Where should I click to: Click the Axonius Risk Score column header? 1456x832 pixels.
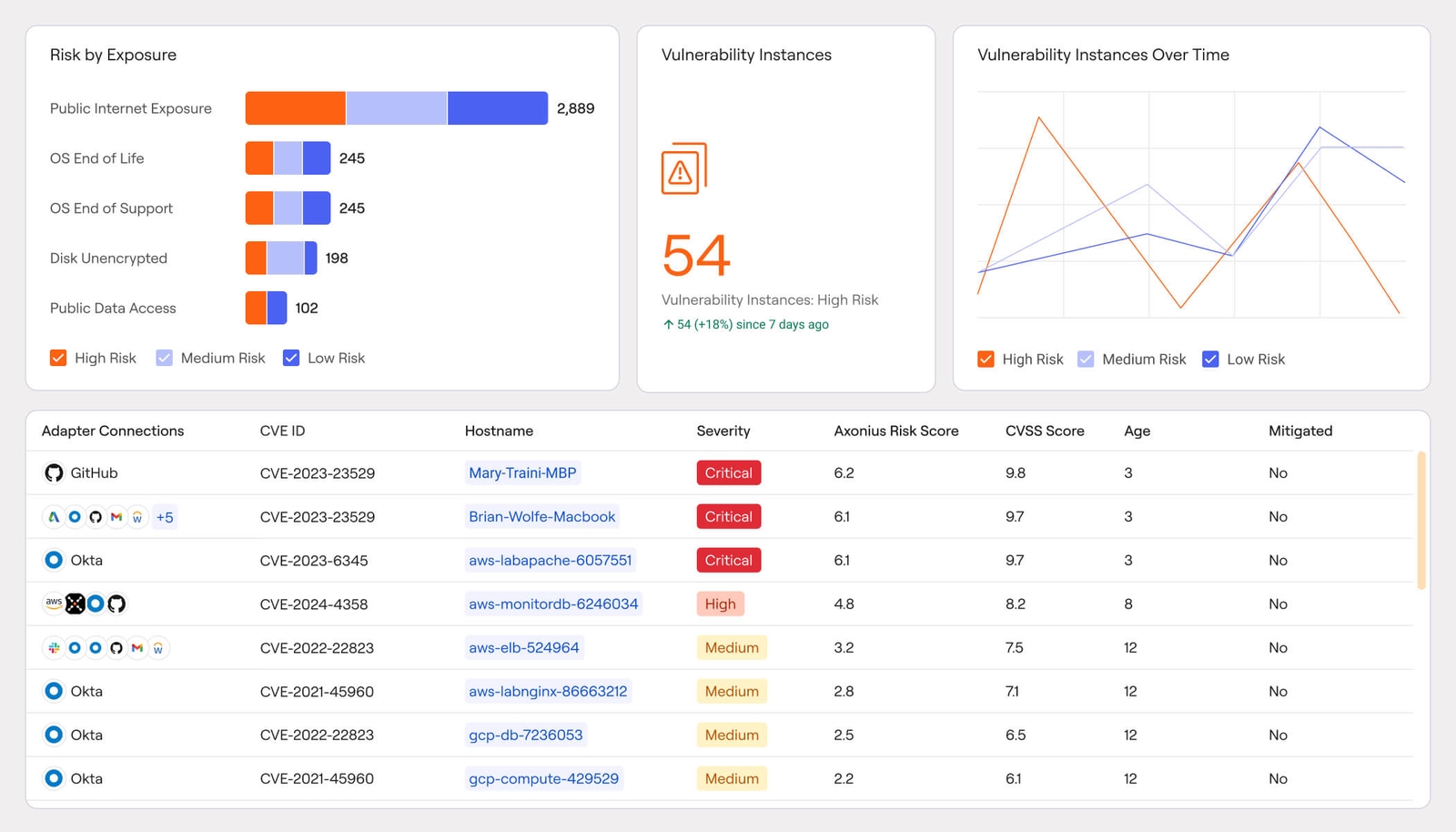point(896,431)
